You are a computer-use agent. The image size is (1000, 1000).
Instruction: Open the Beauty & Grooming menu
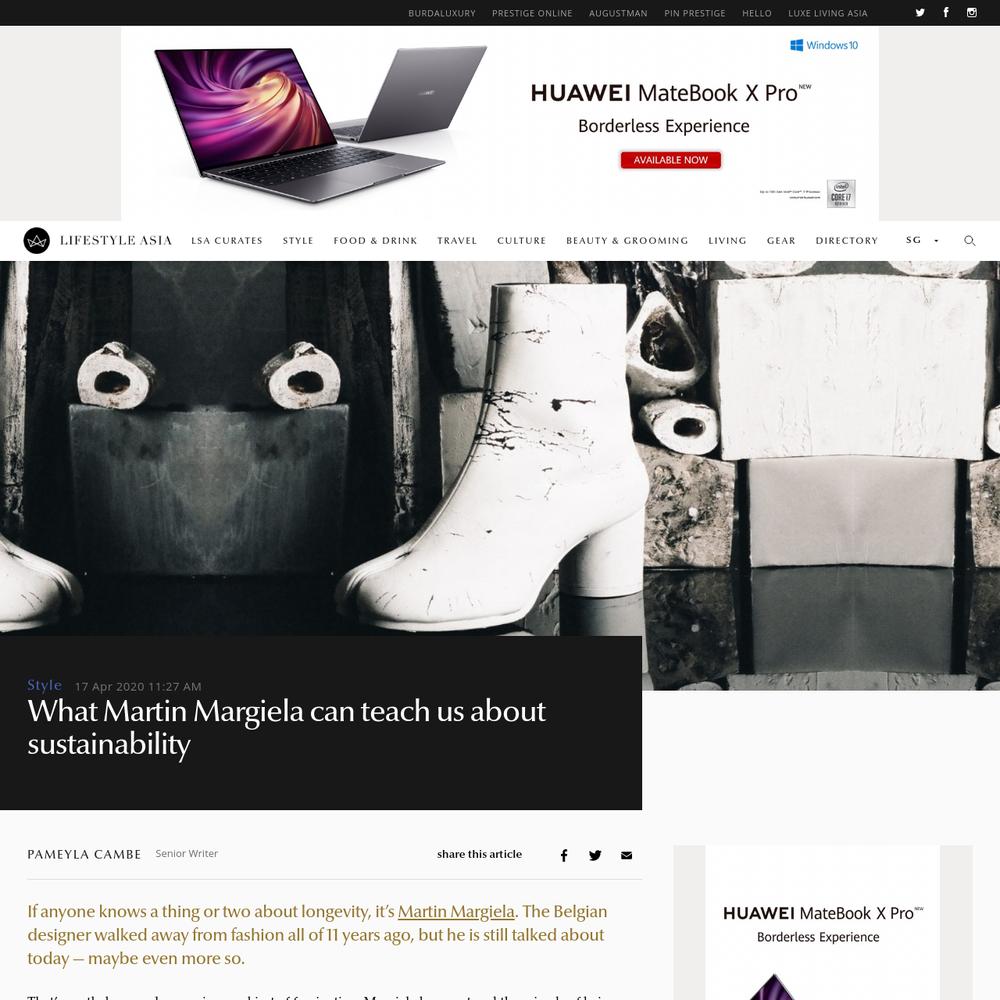tap(627, 240)
